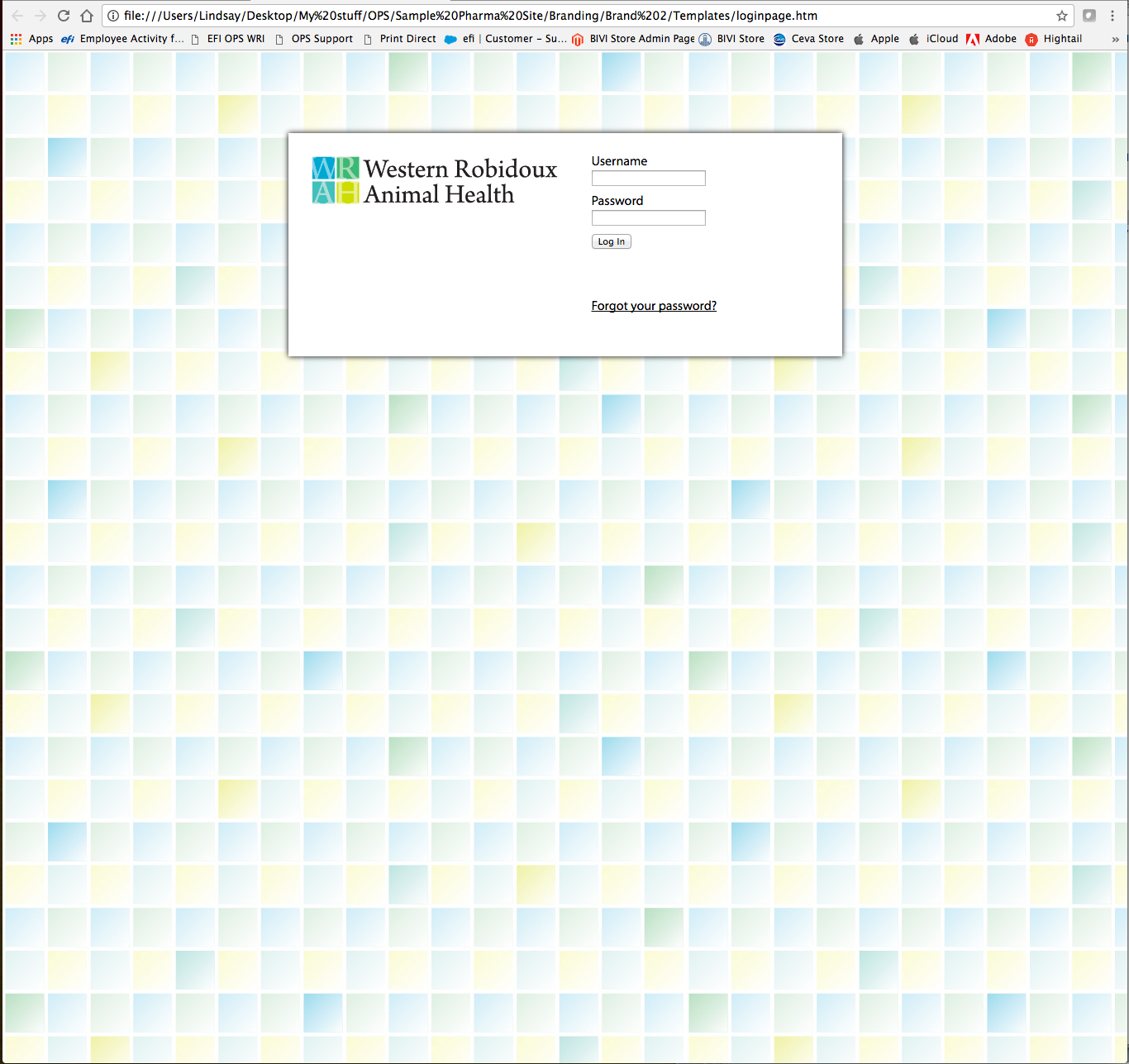Click the Username input field
This screenshot has width=1129, height=1064.
click(x=649, y=179)
